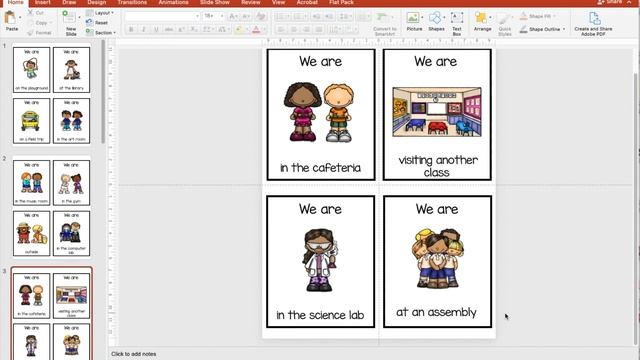Switch to the Design tab
Screen dimensions: 640x360
(97, 2)
